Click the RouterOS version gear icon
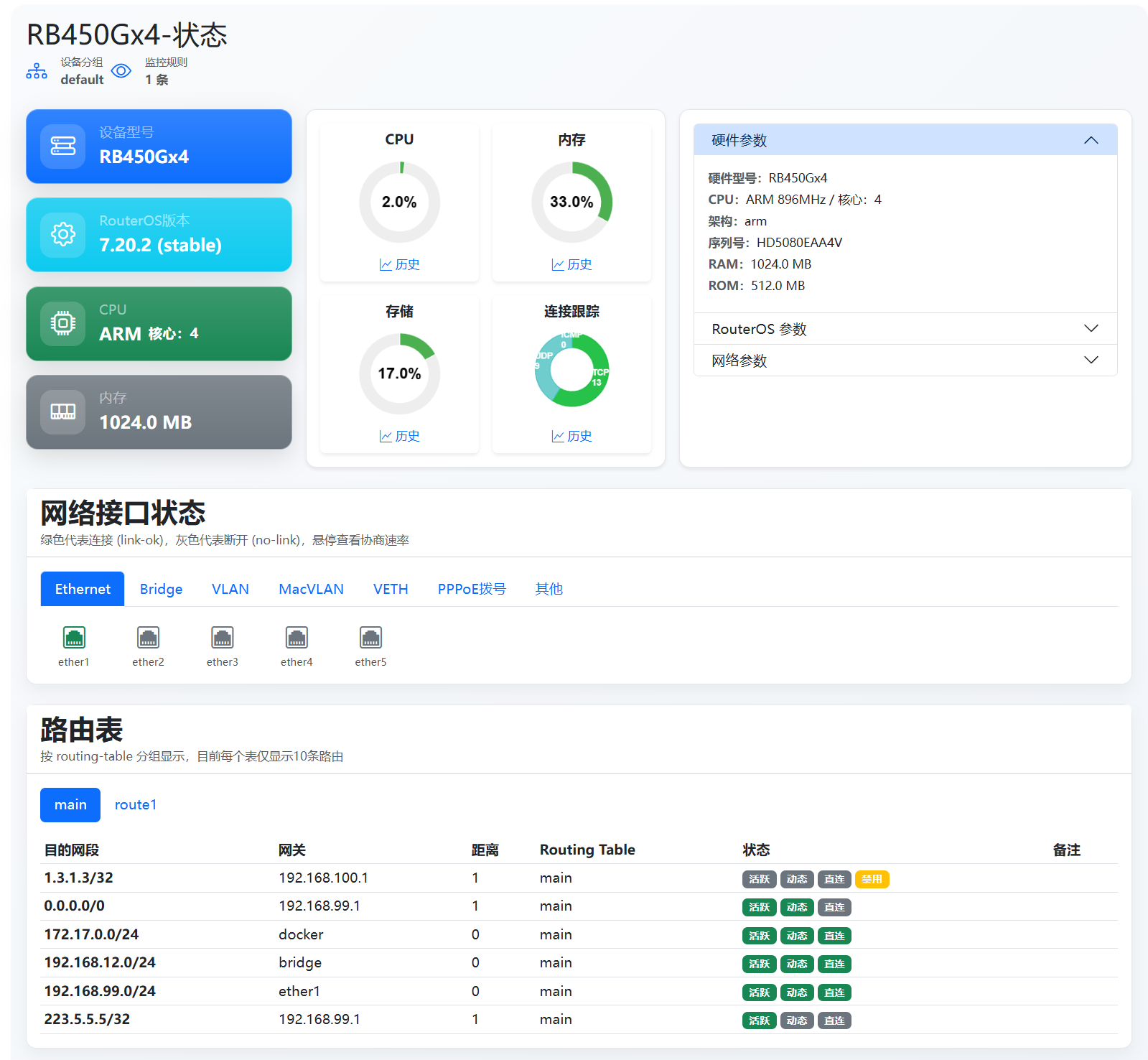The height and width of the screenshot is (1060, 1148). [63, 234]
